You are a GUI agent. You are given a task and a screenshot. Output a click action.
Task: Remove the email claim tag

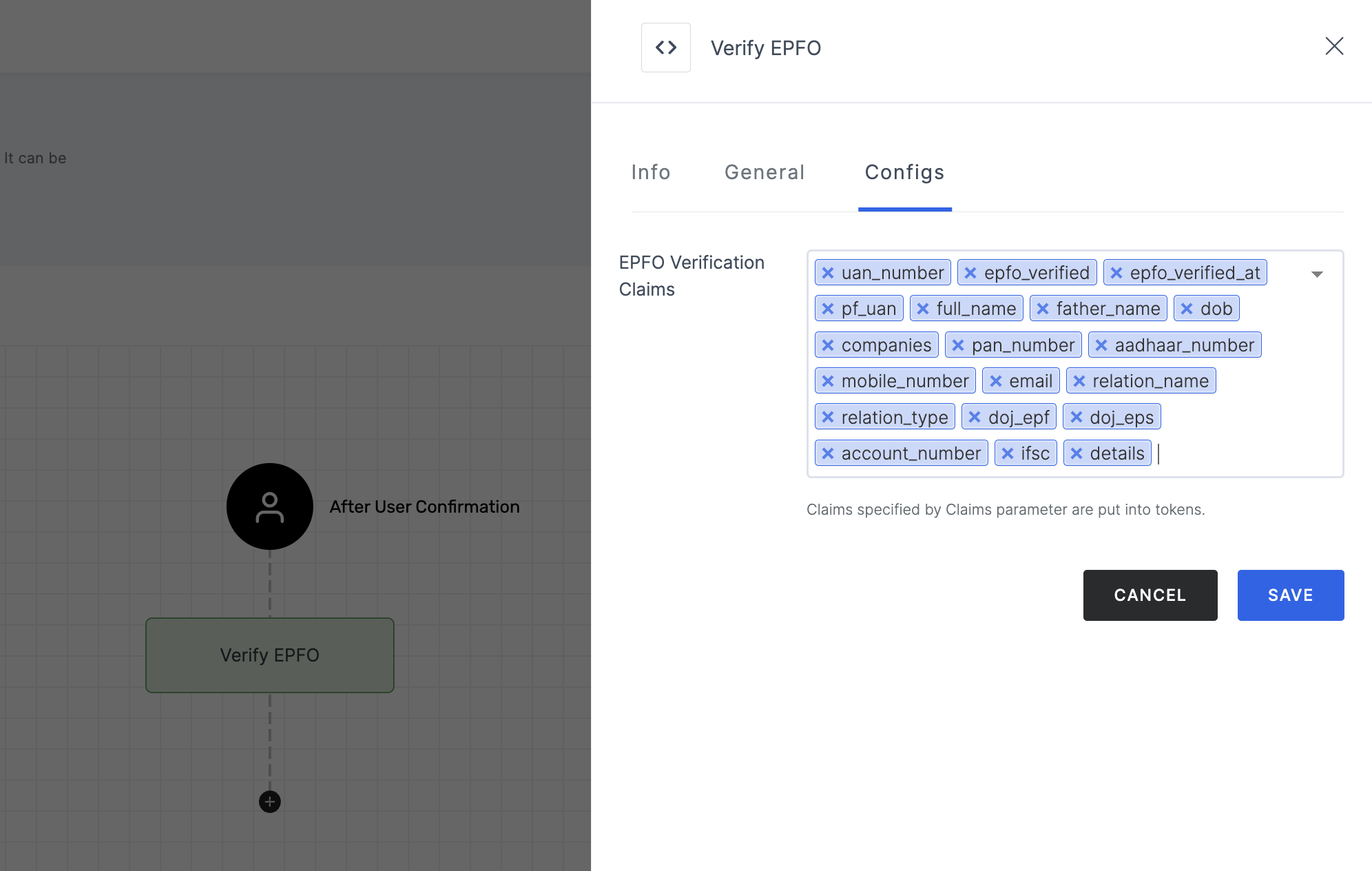(x=996, y=381)
